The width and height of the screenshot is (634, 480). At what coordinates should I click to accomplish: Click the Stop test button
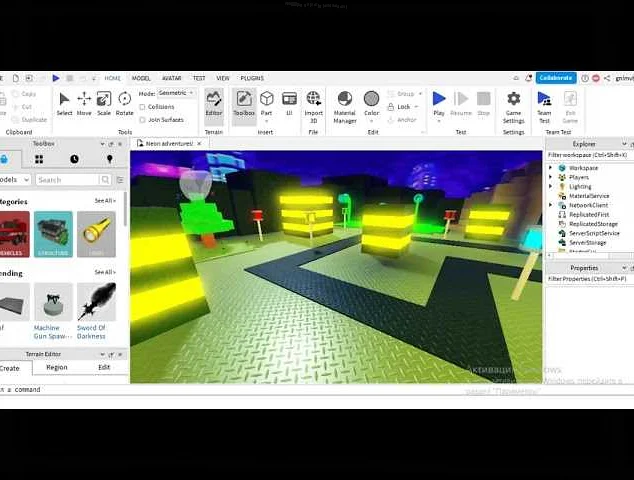pos(484,104)
